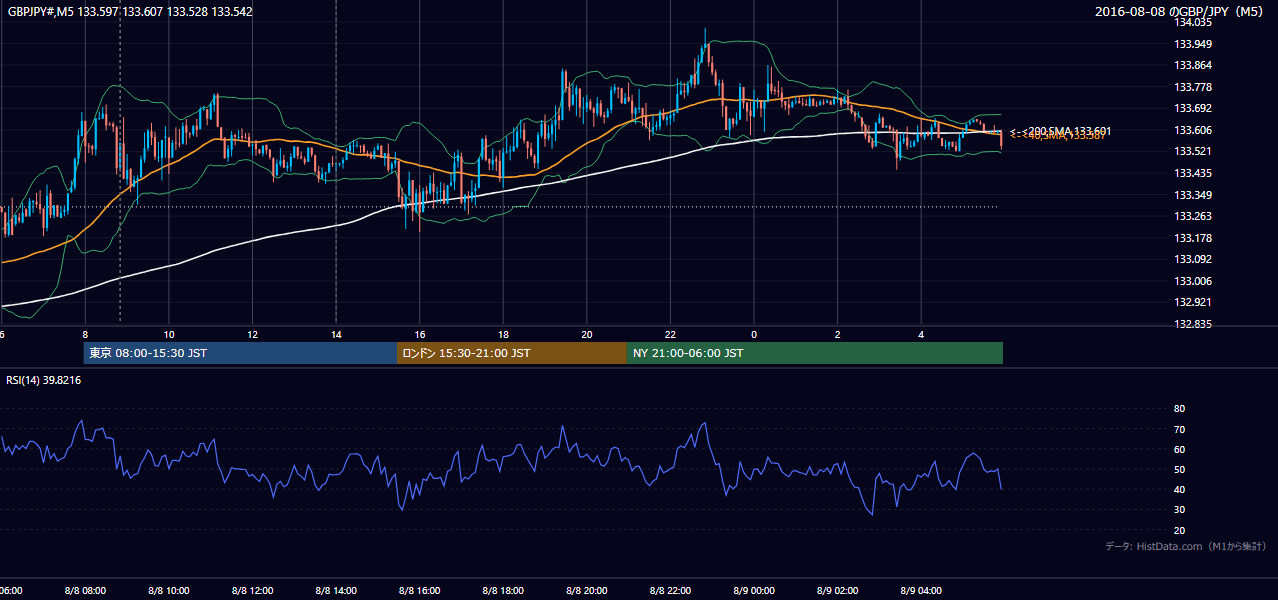Click the 8/8 14:00 date axis label
This screenshot has height=600, width=1278.
(336, 591)
